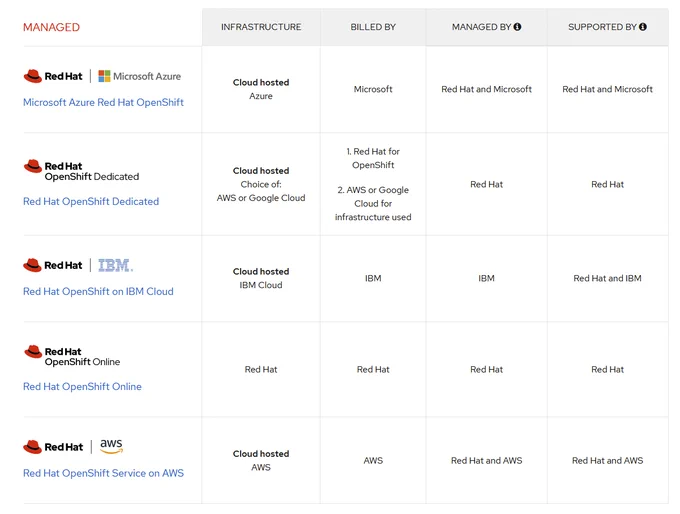Viewport: 680px width, 514px height.
Task: Click the BILLED BY column header
Action: [373, 27]
